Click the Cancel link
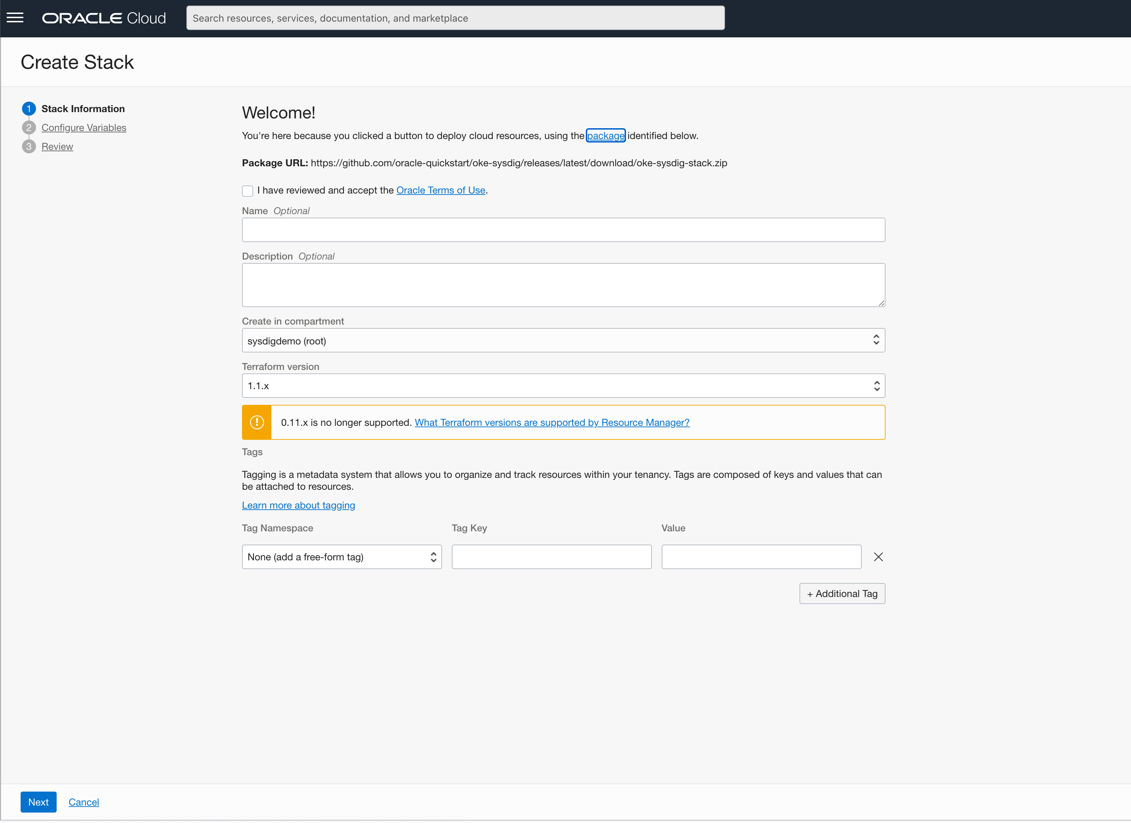The image size is (1131, 823). click(84, 802)
